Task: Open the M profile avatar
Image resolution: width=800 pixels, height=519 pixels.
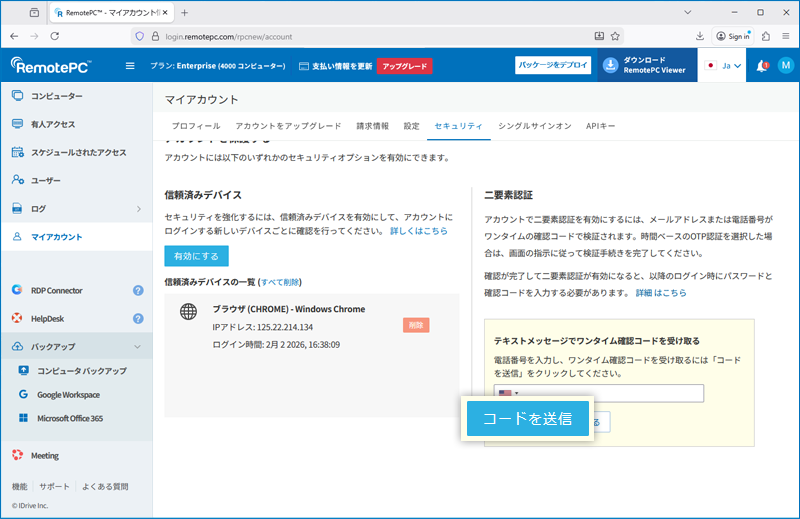Action: [786, 65]
